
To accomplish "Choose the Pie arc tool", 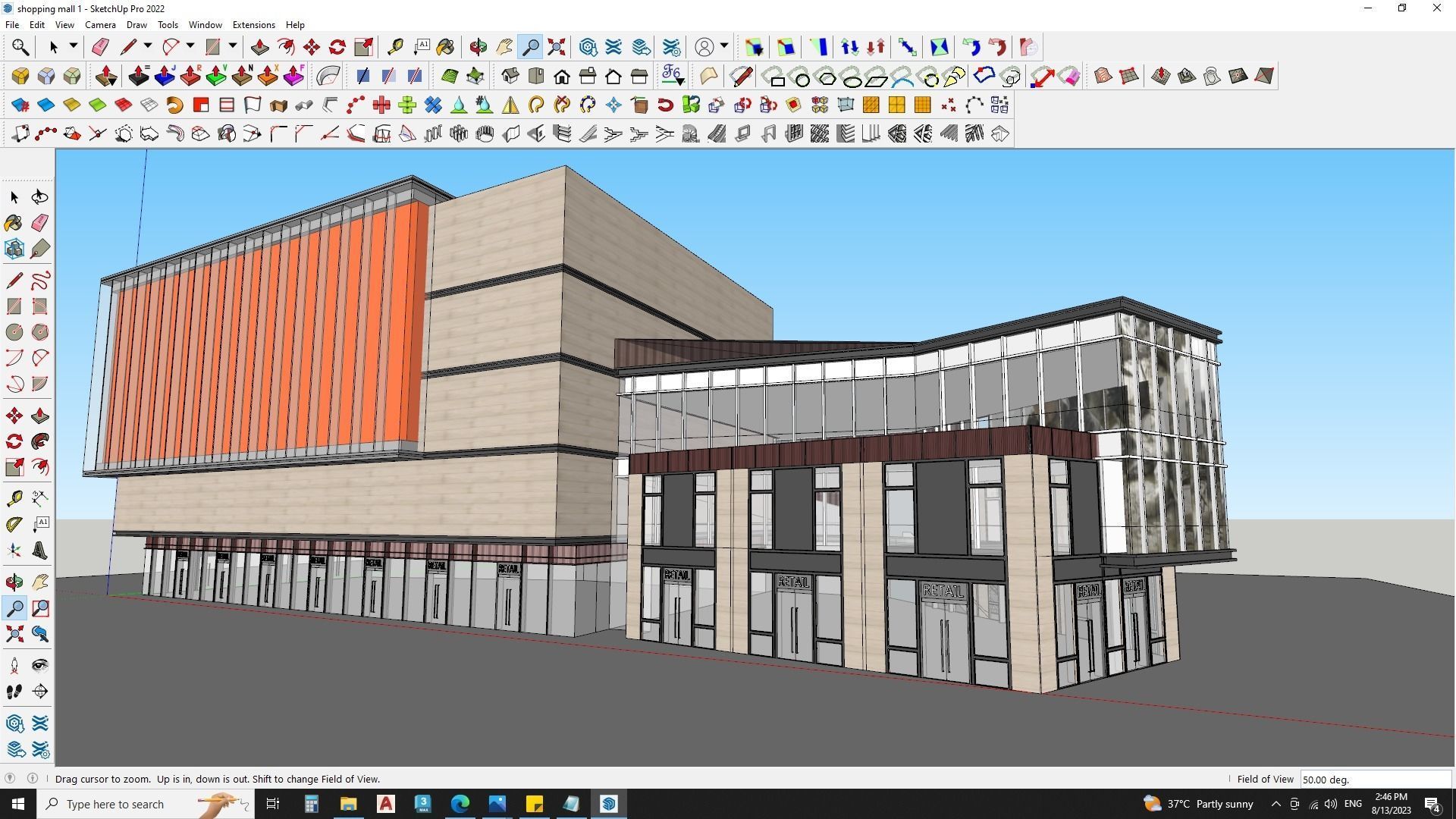I will [x=39, y=384].
